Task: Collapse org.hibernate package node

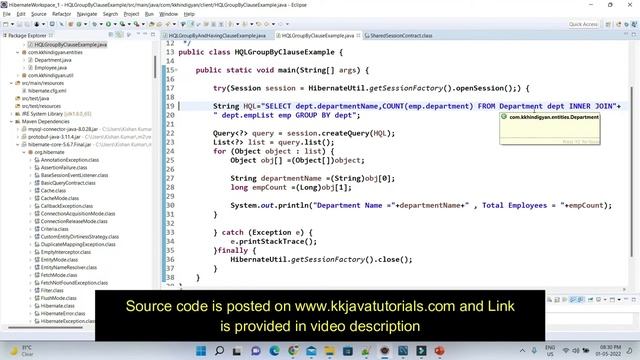Action: coord(24,152)
